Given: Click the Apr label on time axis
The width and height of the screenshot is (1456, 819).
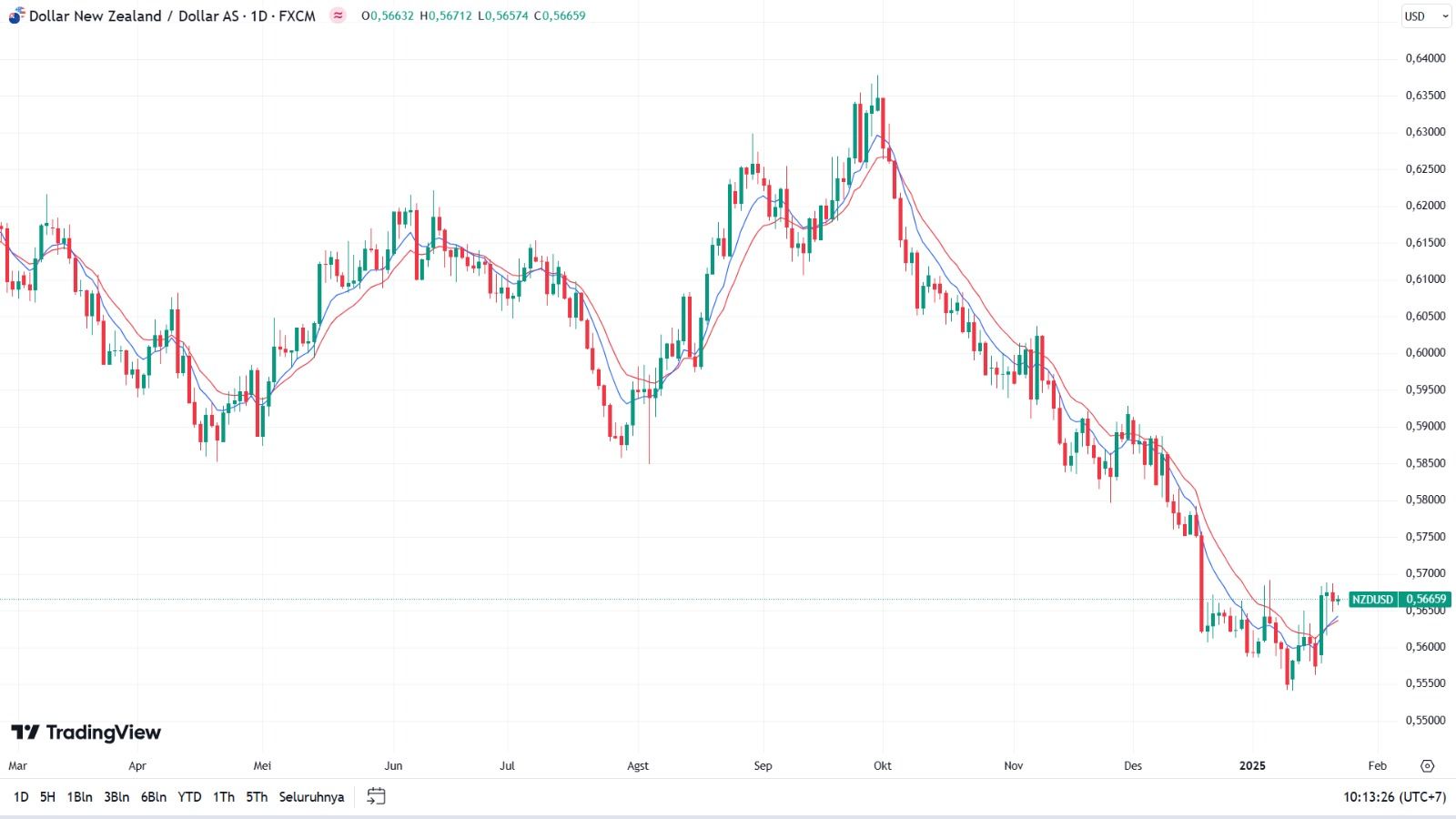Looking at the screenshot, I should click(x=137, y=766).
